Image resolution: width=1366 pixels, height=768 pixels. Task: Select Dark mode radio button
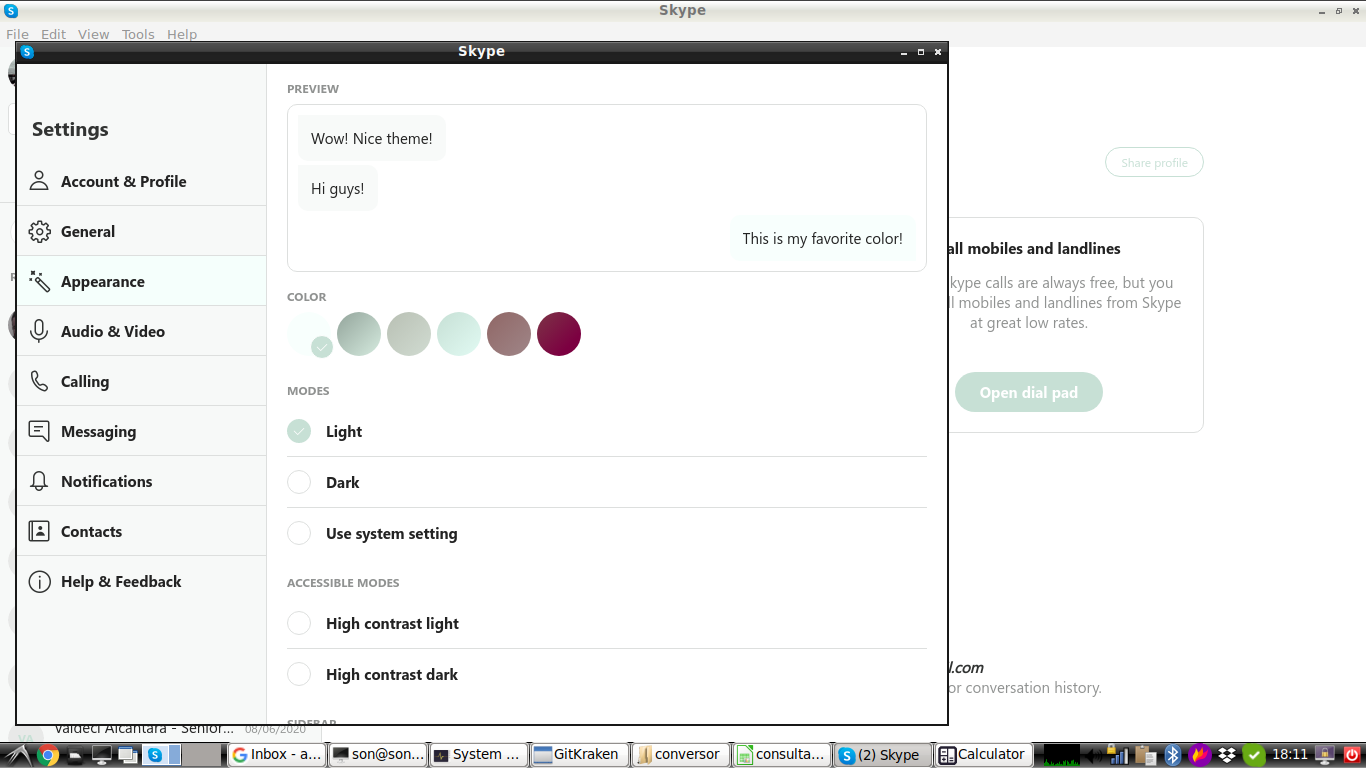pyautogui.click(x=299, y=482)
